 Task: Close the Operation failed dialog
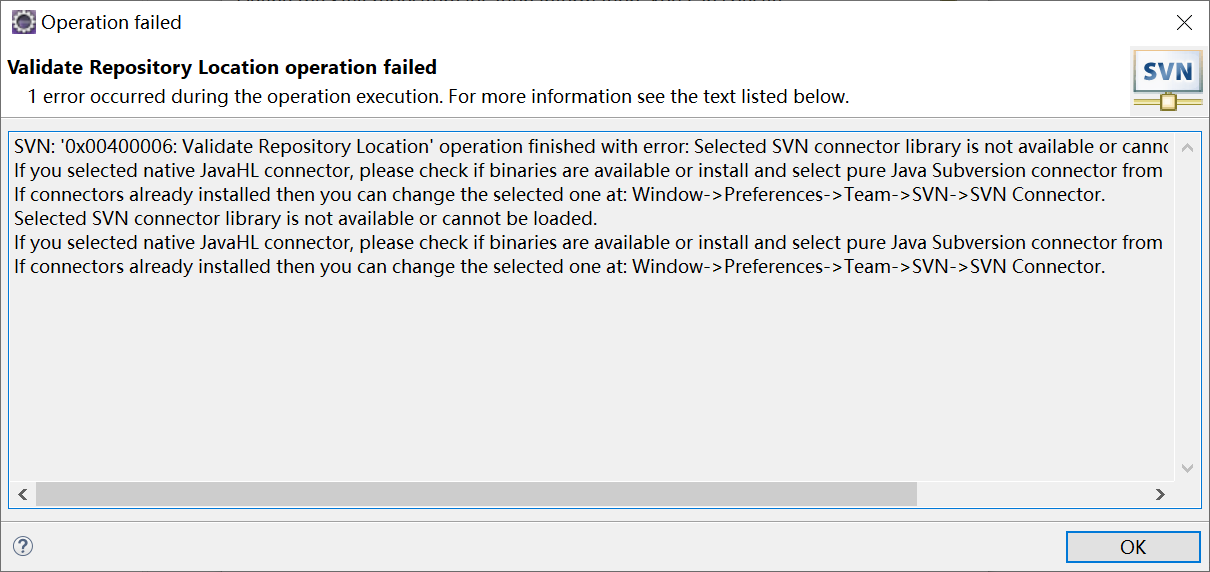(1184, 22)
